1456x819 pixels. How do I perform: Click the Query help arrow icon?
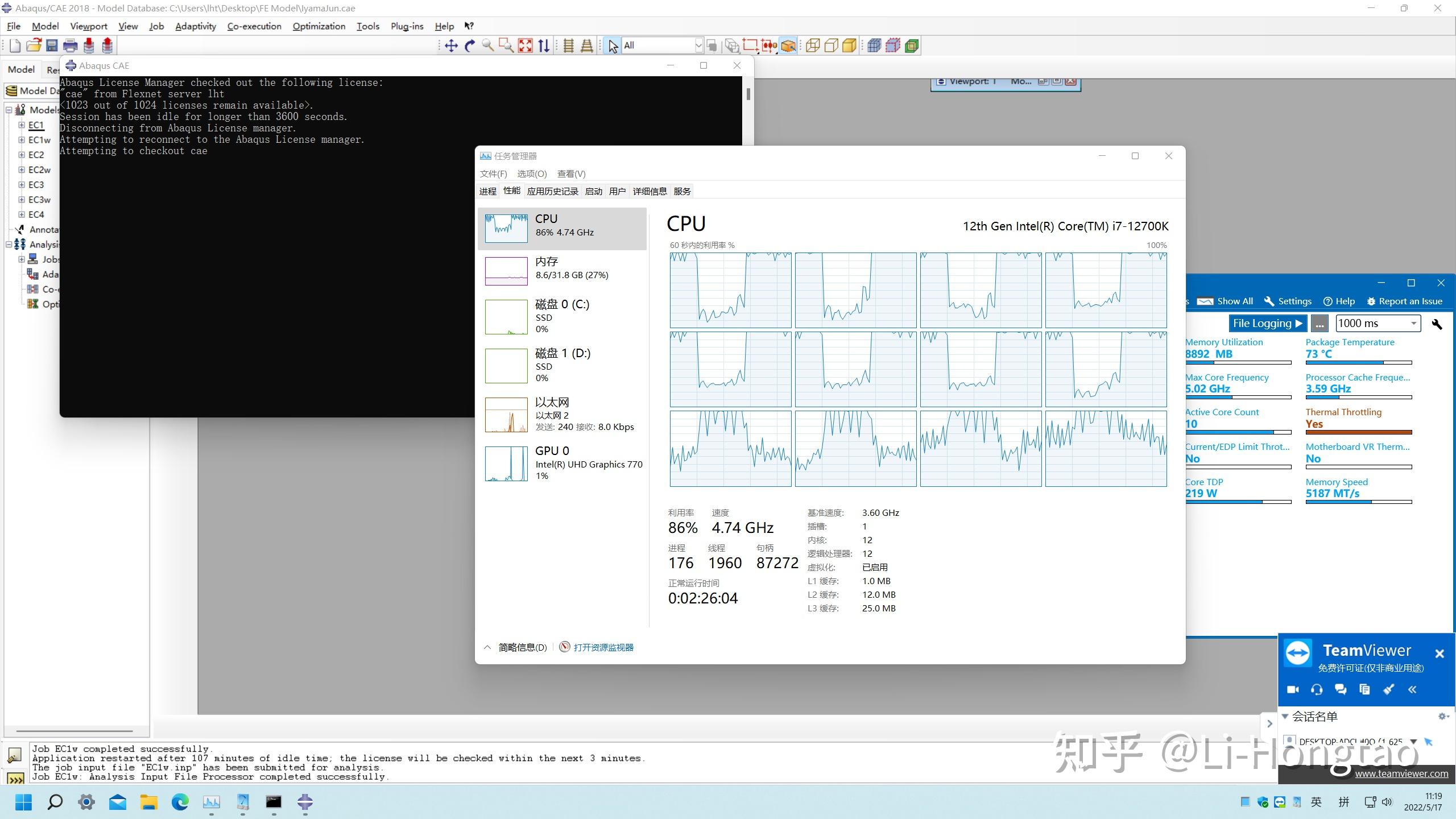tap(469, 26)
